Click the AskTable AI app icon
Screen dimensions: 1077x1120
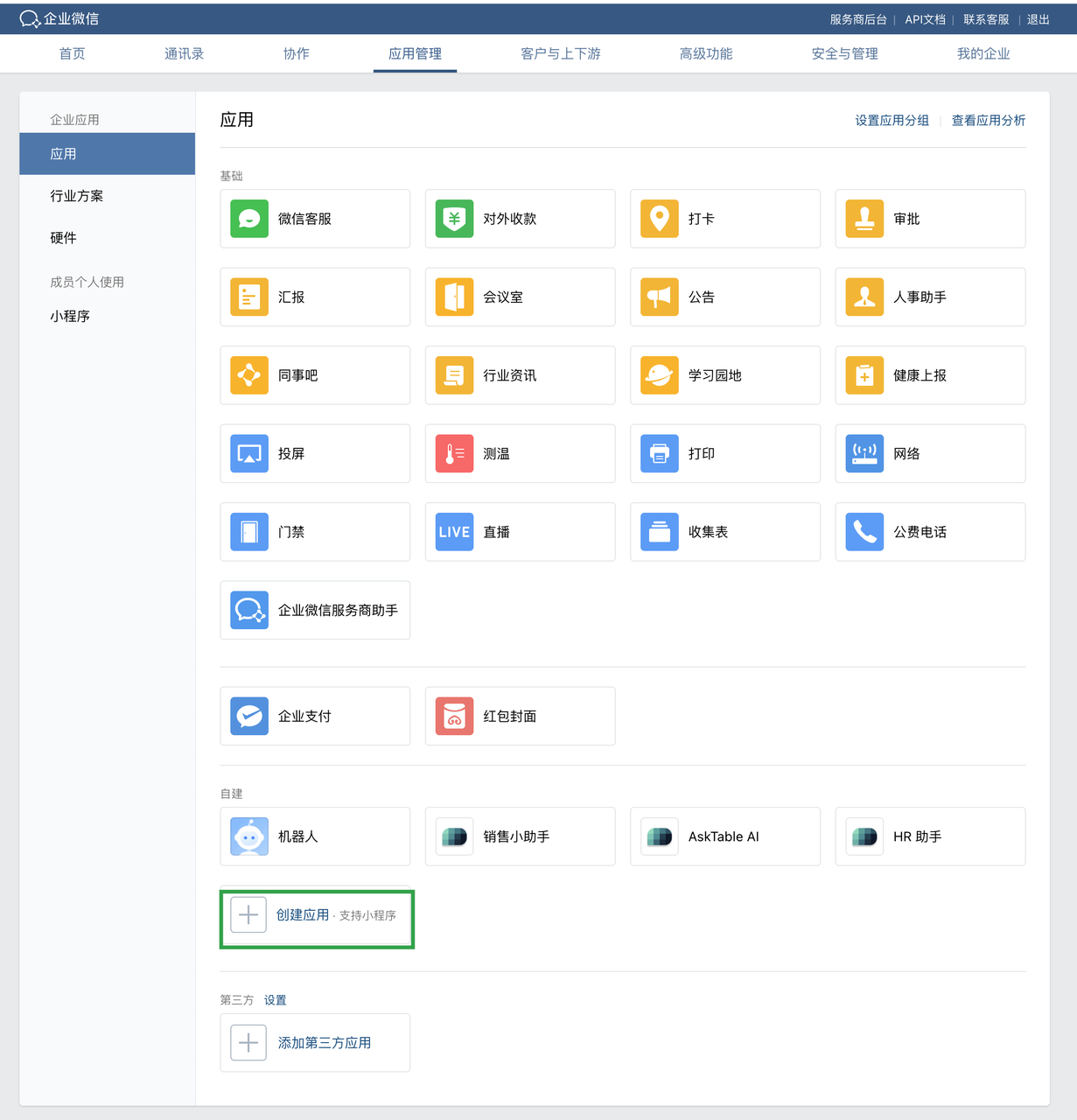660,836
